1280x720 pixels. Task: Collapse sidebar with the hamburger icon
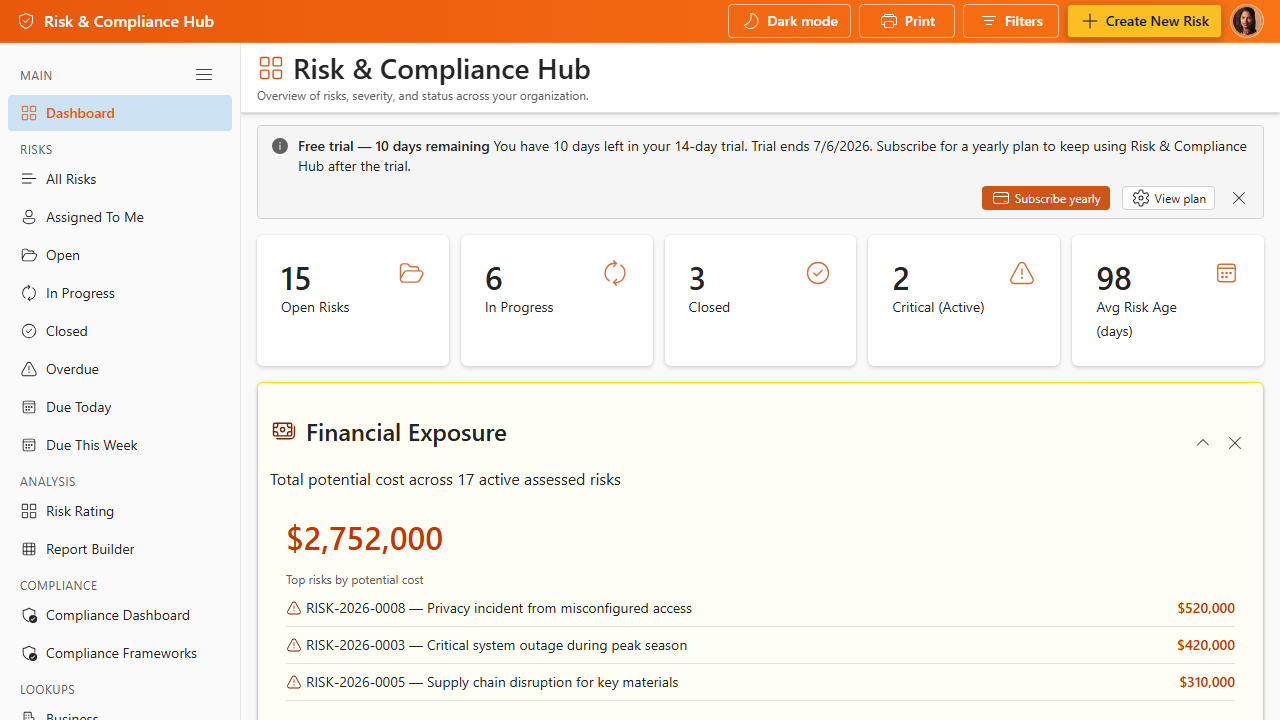point(204,75)
